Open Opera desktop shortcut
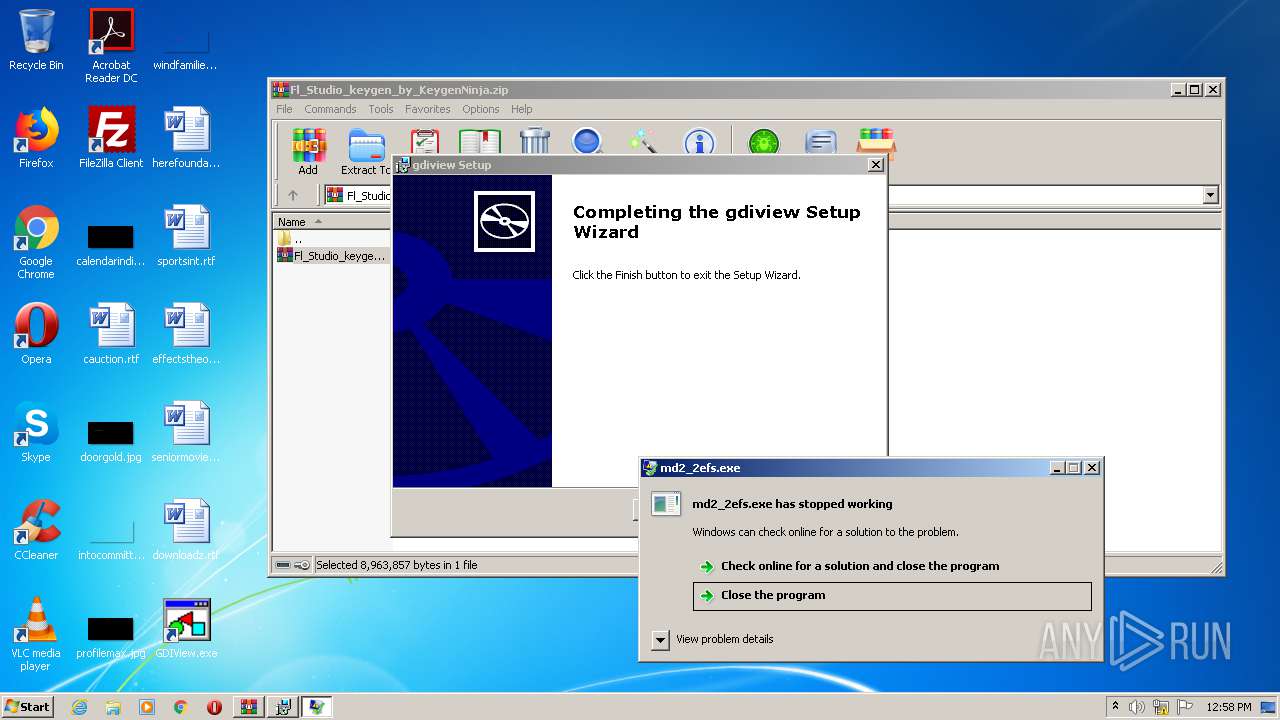 pyautogui.click(x=36, y=334)
